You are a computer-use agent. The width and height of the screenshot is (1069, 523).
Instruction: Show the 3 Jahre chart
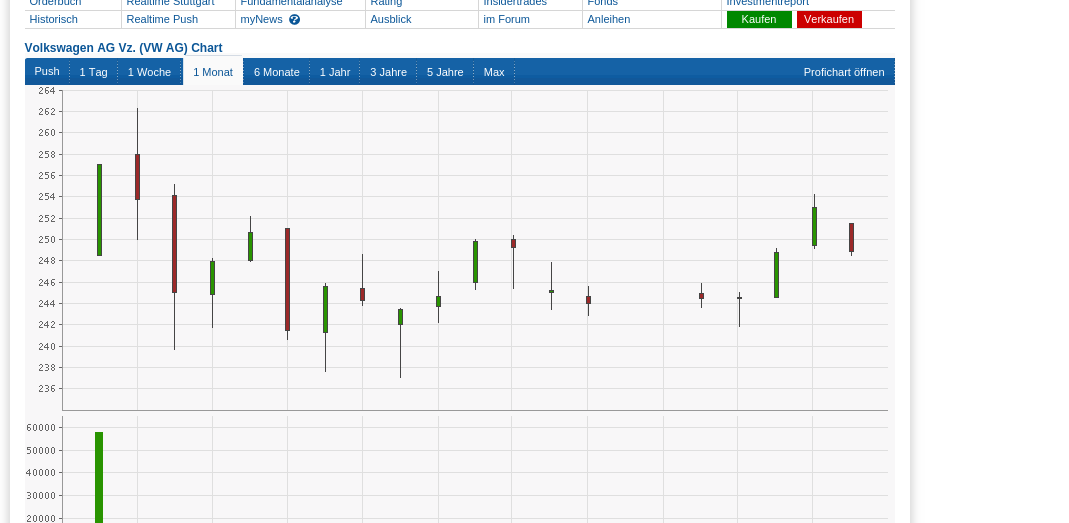[388, 72]
